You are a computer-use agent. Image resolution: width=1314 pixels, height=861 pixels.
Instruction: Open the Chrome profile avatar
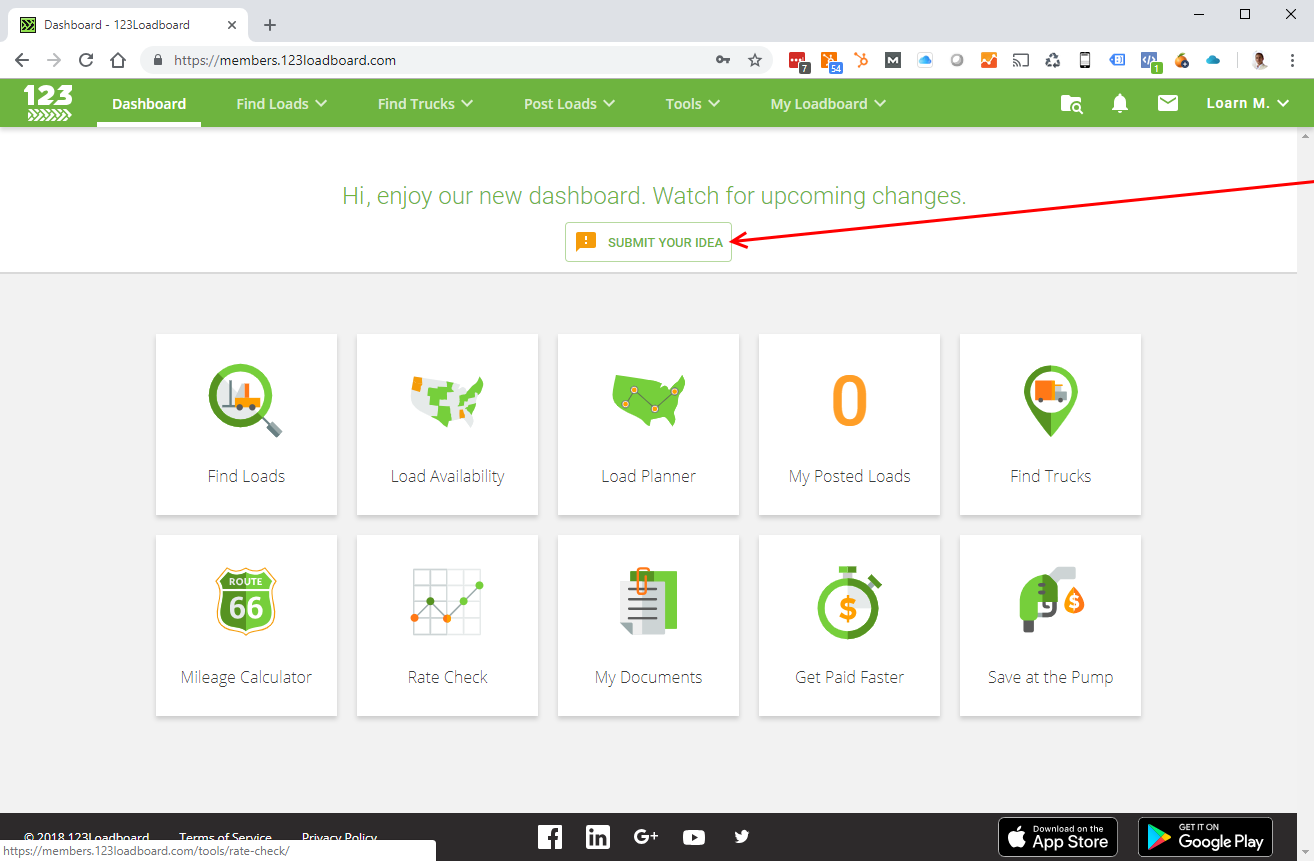point(1260,60)
